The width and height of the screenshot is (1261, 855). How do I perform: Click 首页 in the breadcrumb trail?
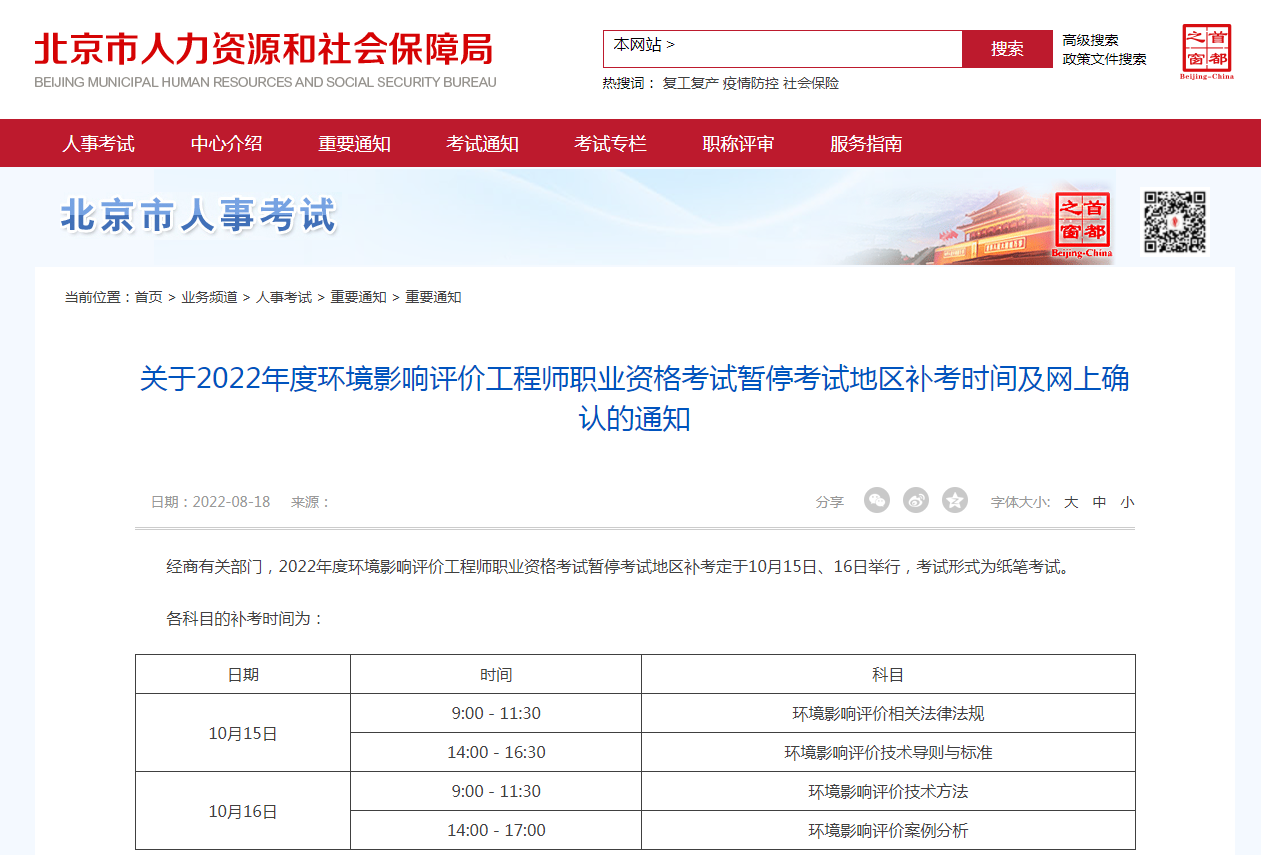pos(149,297)
